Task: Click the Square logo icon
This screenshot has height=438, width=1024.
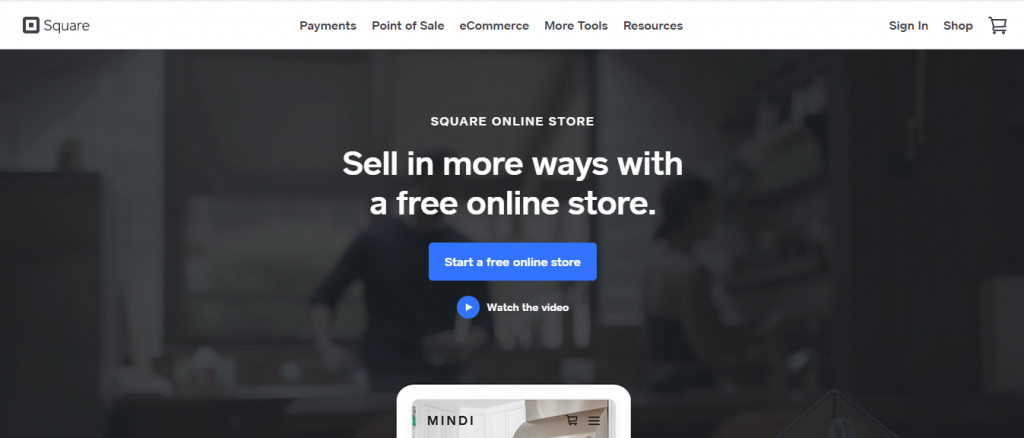Action: (31, 25)
